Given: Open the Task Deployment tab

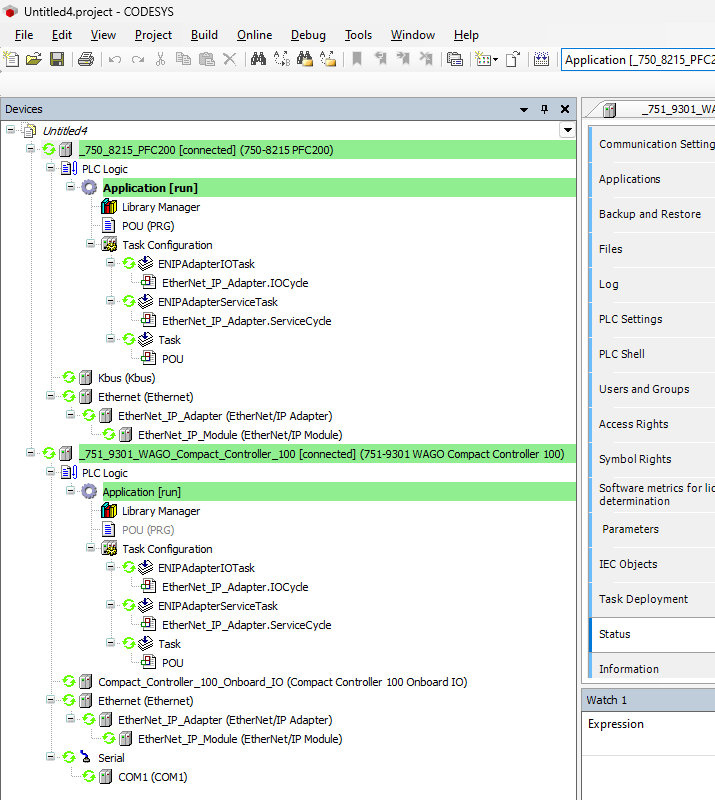Looking at the screenshot, I should [x=653, y=599].
